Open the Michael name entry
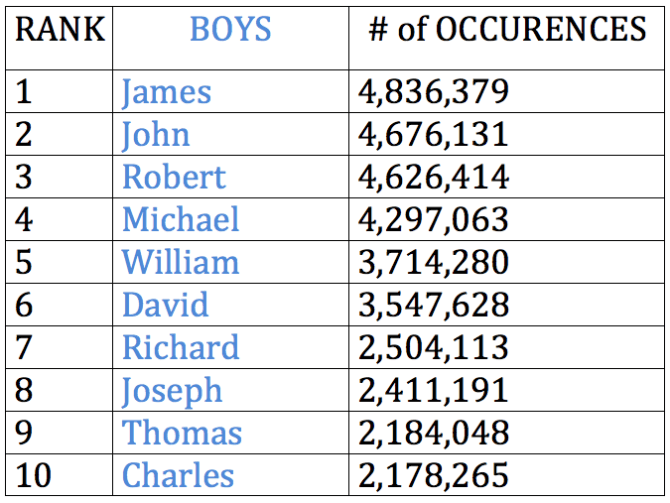670x503 pixels. pyautogui.click(x=181, y=219)
